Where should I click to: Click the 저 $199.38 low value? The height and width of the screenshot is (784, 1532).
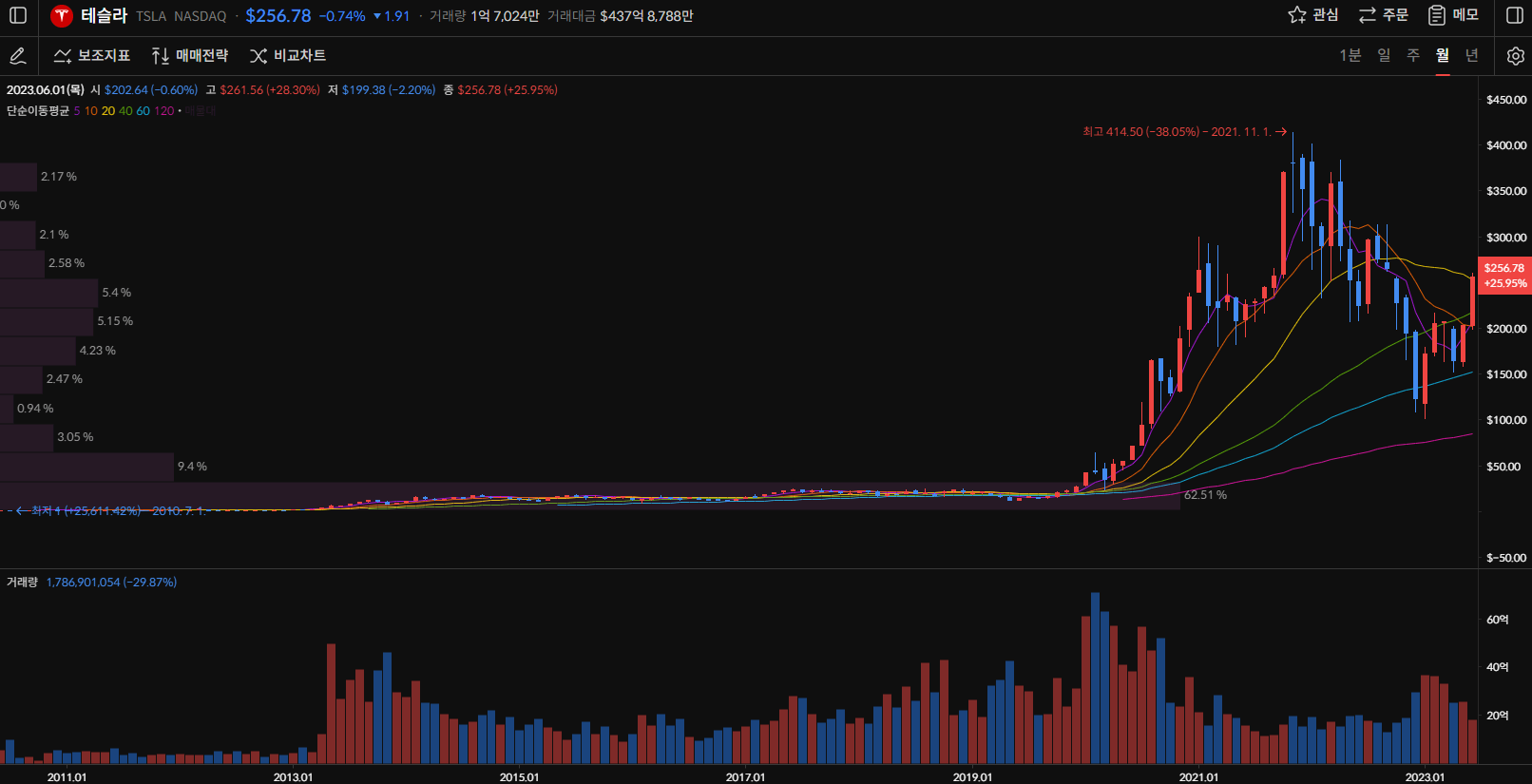382,90
